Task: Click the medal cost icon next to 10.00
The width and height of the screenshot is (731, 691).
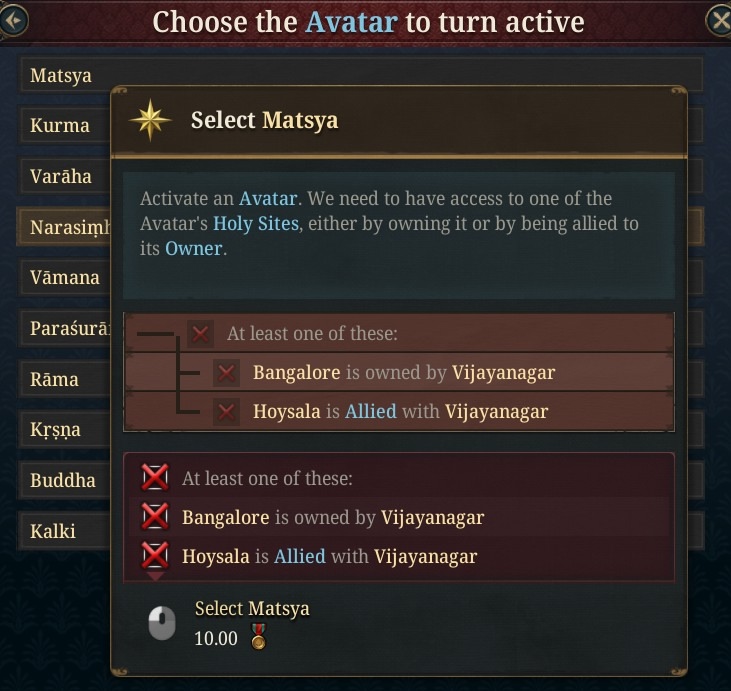Action: pos(258,637)
